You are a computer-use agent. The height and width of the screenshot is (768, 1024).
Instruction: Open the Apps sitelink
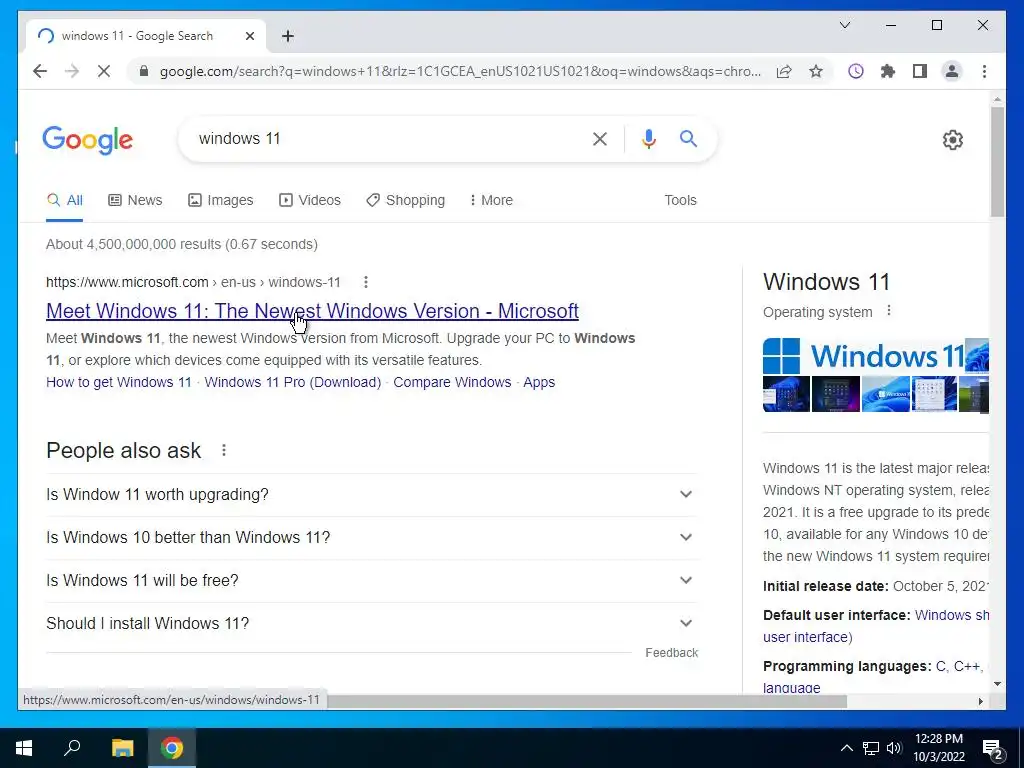(x=539, y=382)
